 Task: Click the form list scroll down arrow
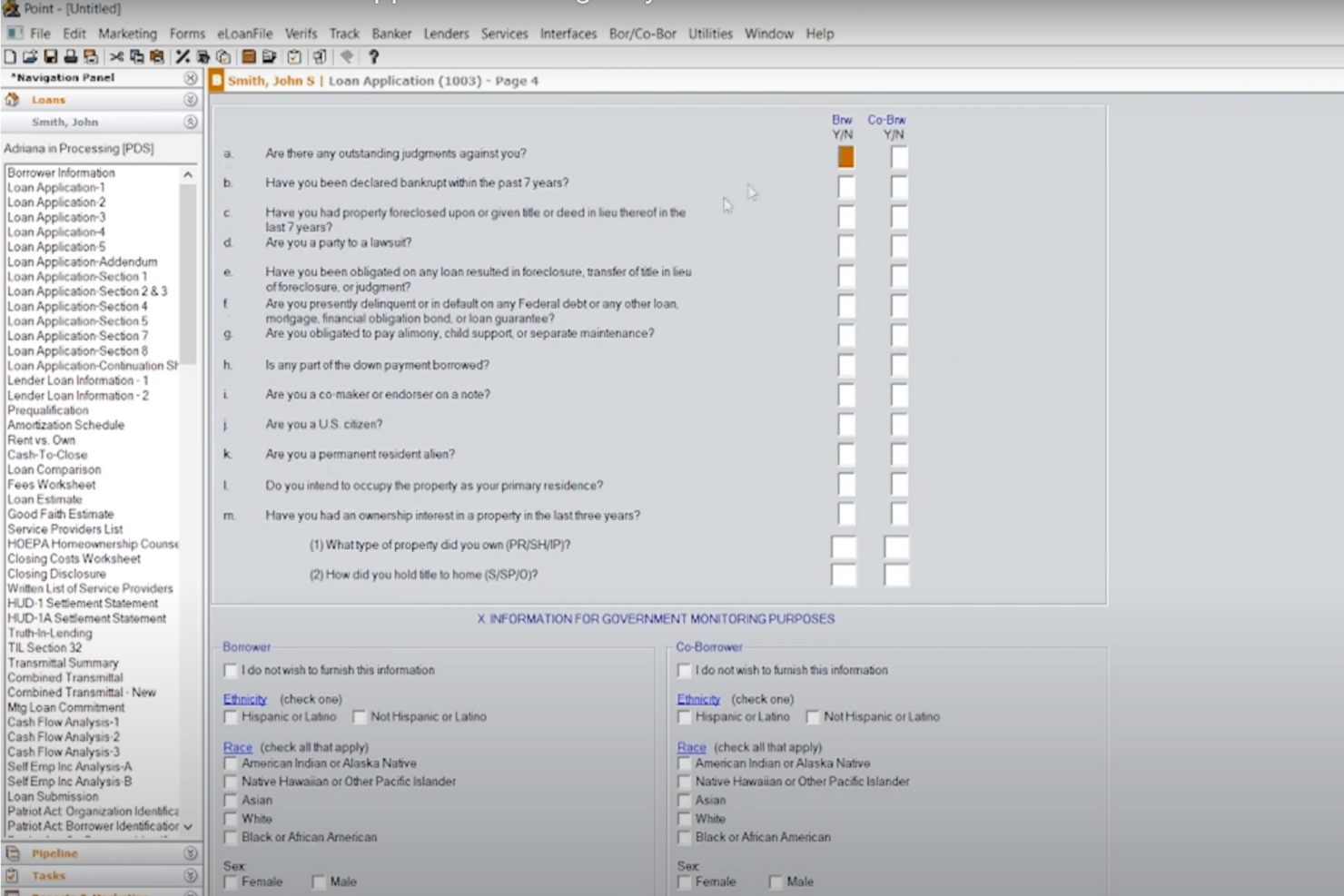click(188, 827)
